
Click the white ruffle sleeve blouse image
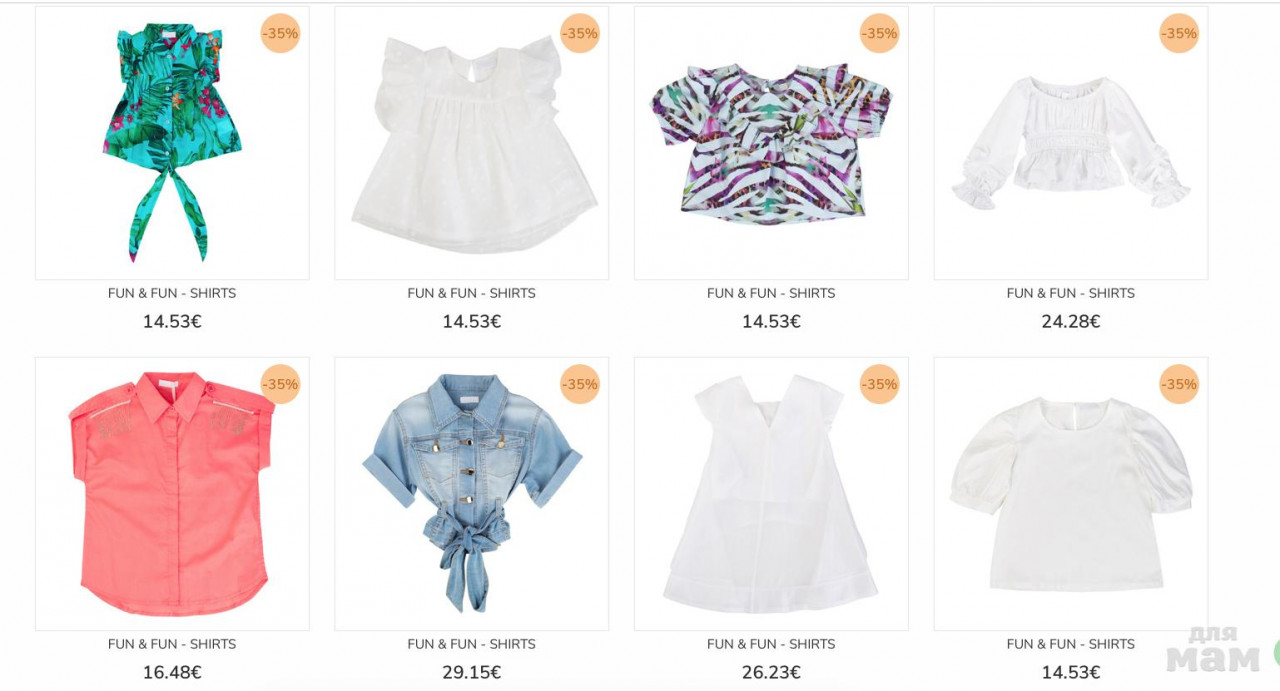472,143
